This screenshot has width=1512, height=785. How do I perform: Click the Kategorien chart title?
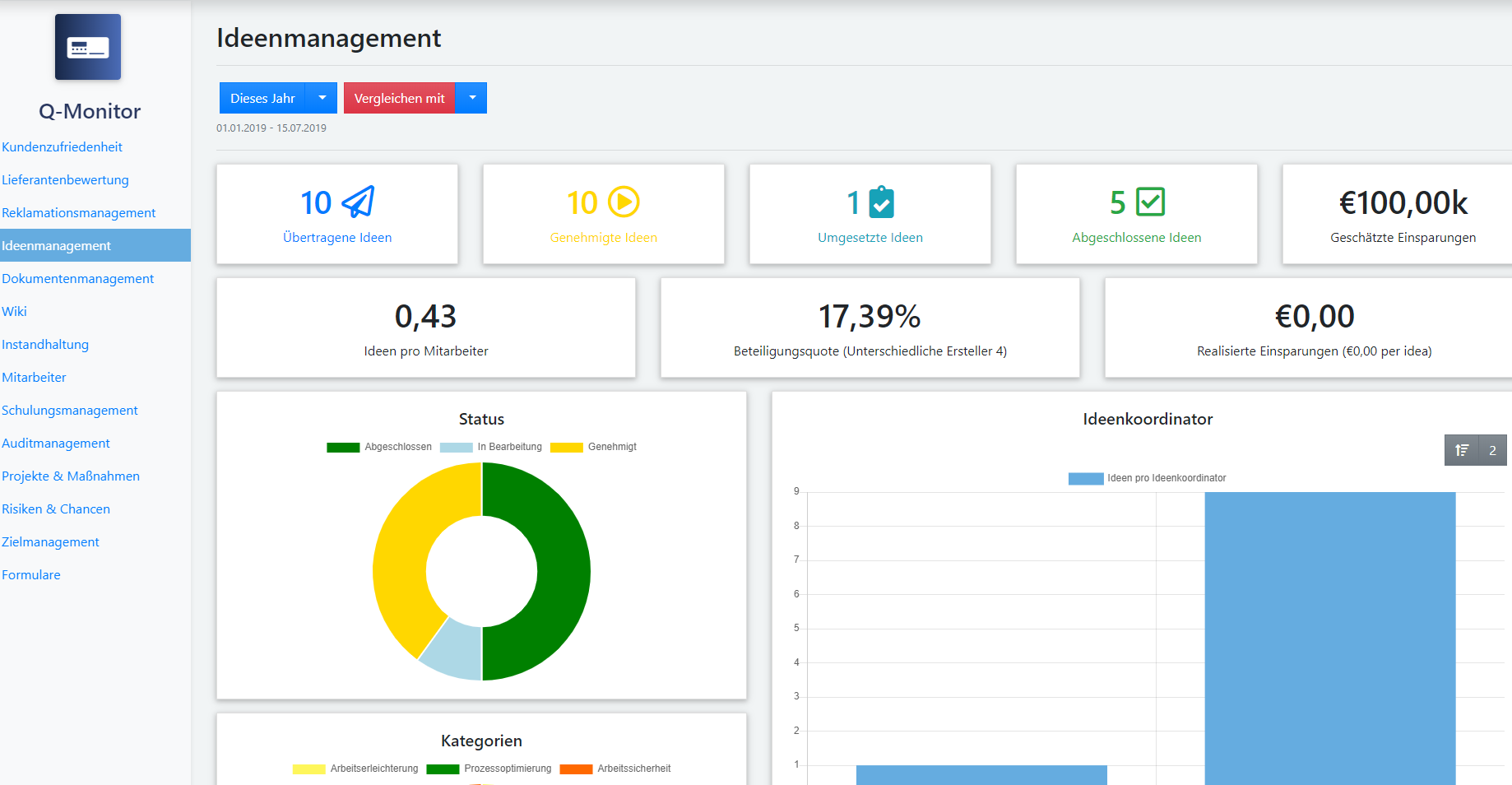click(481, 741)
